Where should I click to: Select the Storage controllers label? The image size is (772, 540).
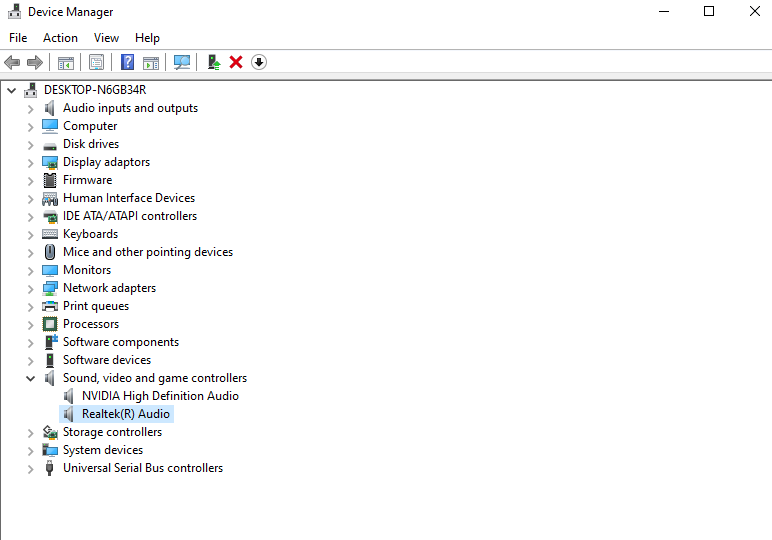[x=112, y=432]
